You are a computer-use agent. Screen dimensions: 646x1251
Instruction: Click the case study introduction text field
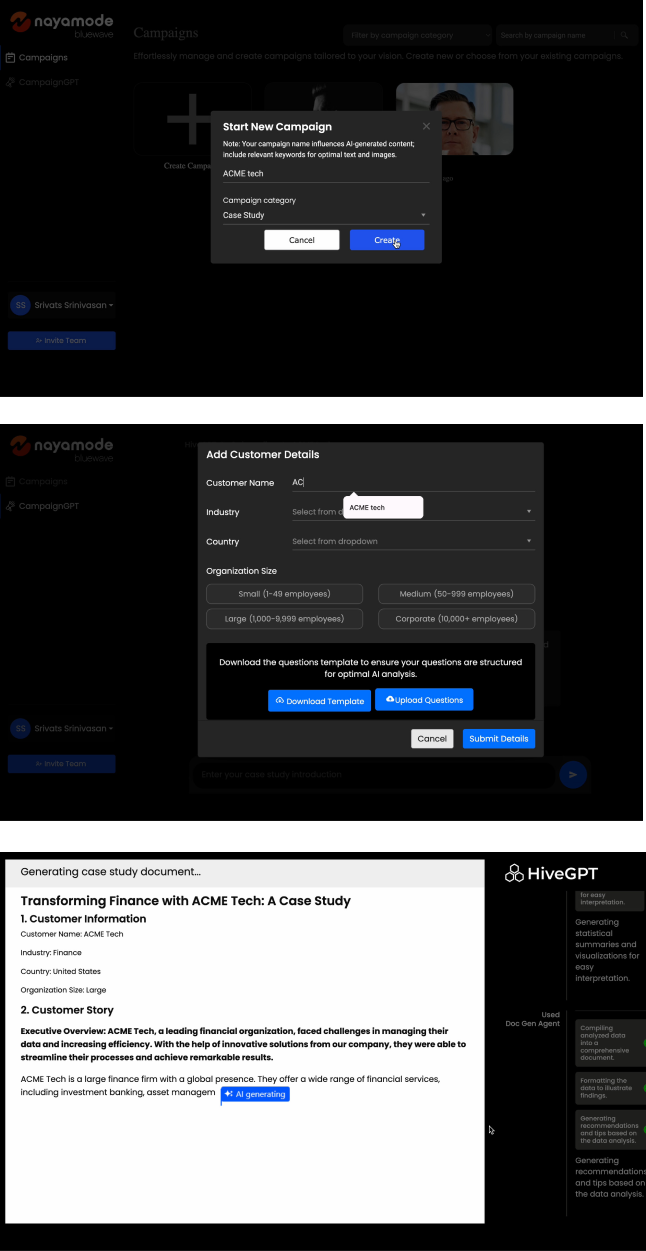click(370, 774)
